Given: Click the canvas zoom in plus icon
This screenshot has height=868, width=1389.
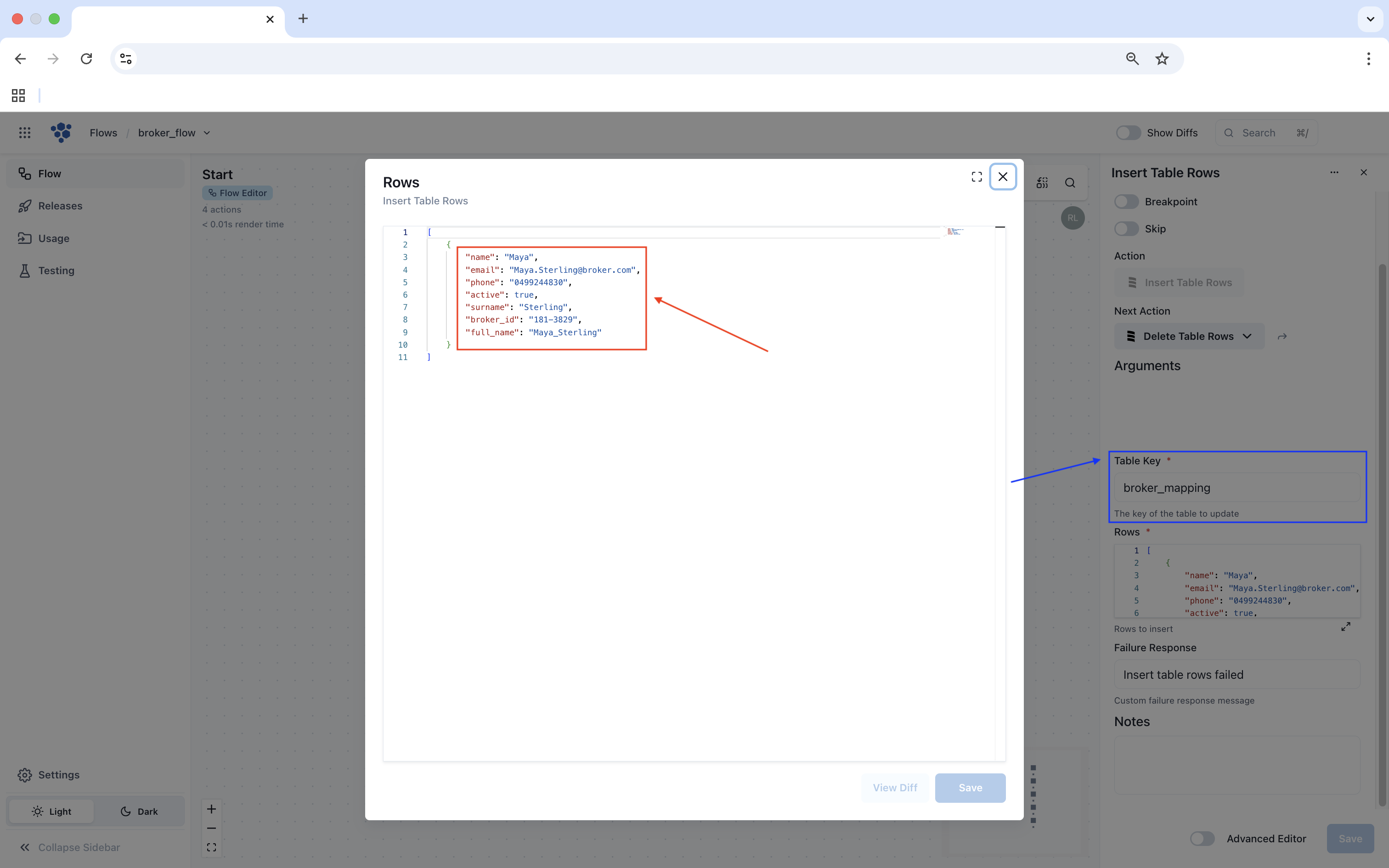Looking at the screenshot, I should click(211, 809).
